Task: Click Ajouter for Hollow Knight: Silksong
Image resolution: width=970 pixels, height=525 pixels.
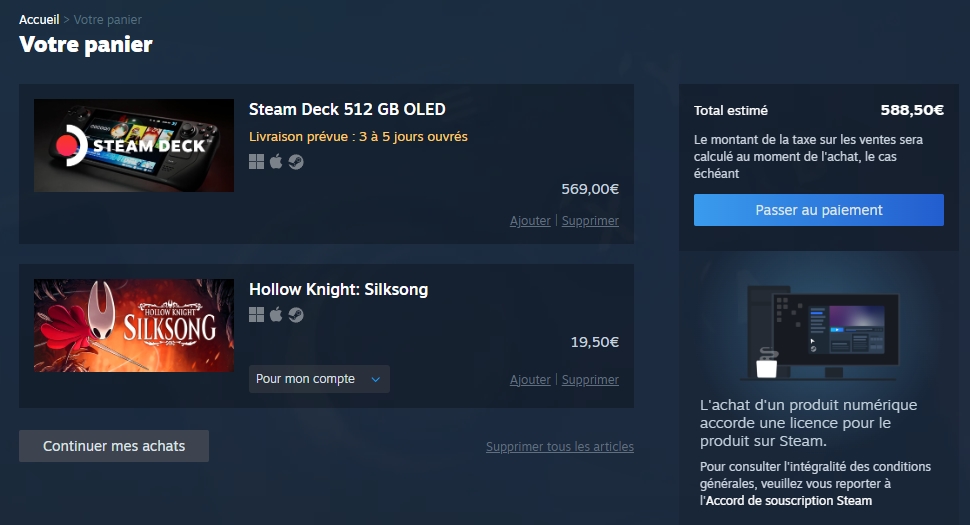Action: pyautogui.click(x=530, y=380)
